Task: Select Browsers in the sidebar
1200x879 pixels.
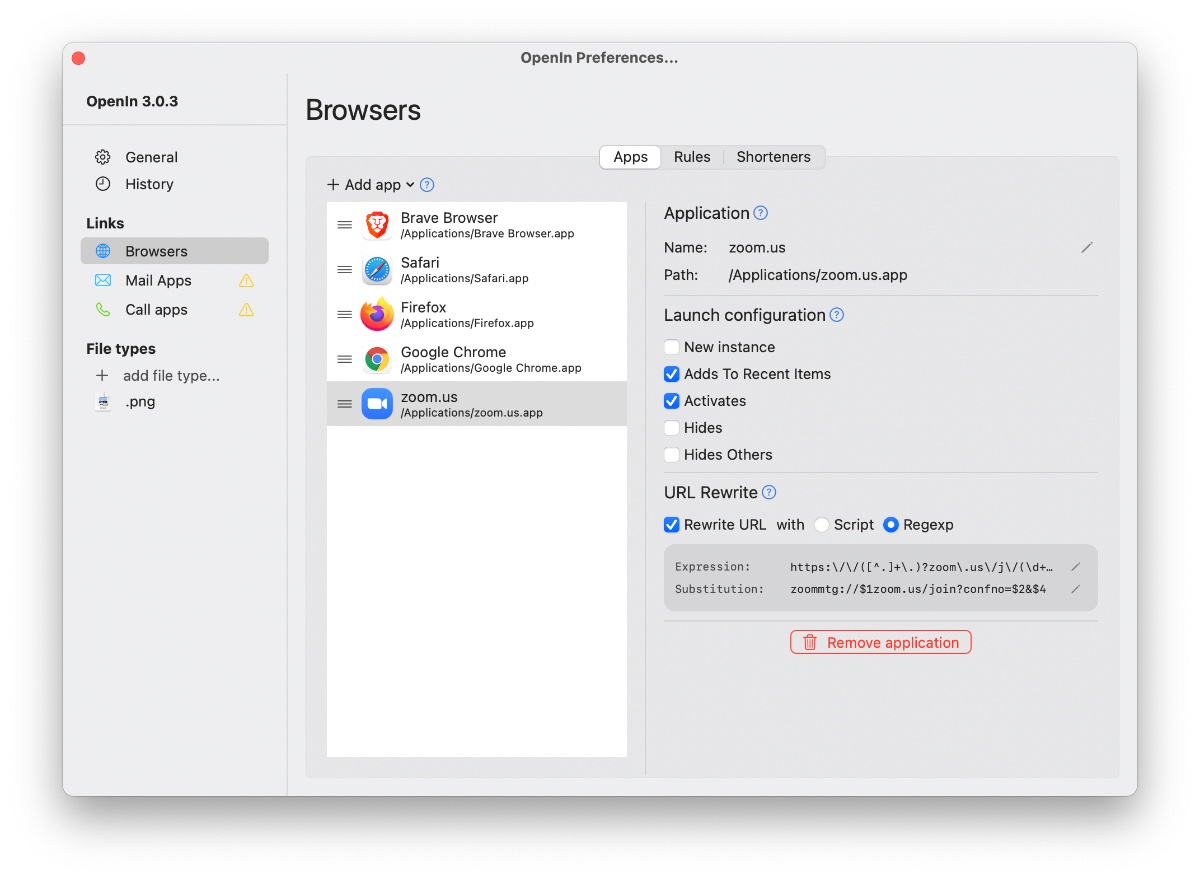Action: [175, 251]
